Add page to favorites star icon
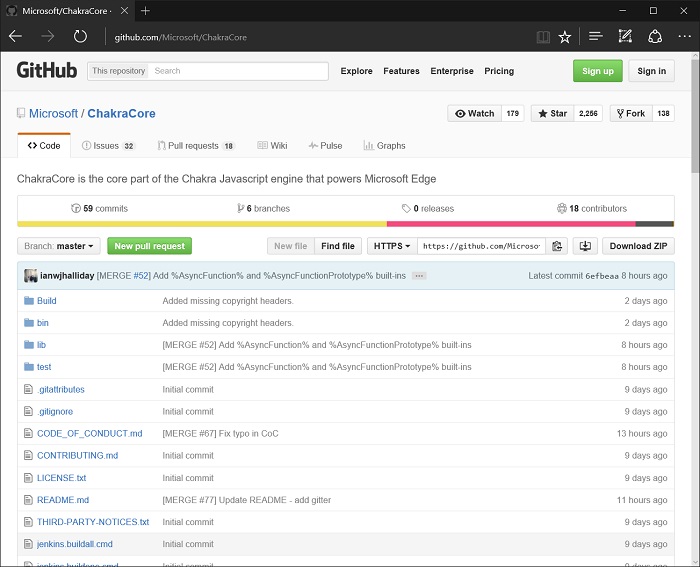 (x=565, y=37)
